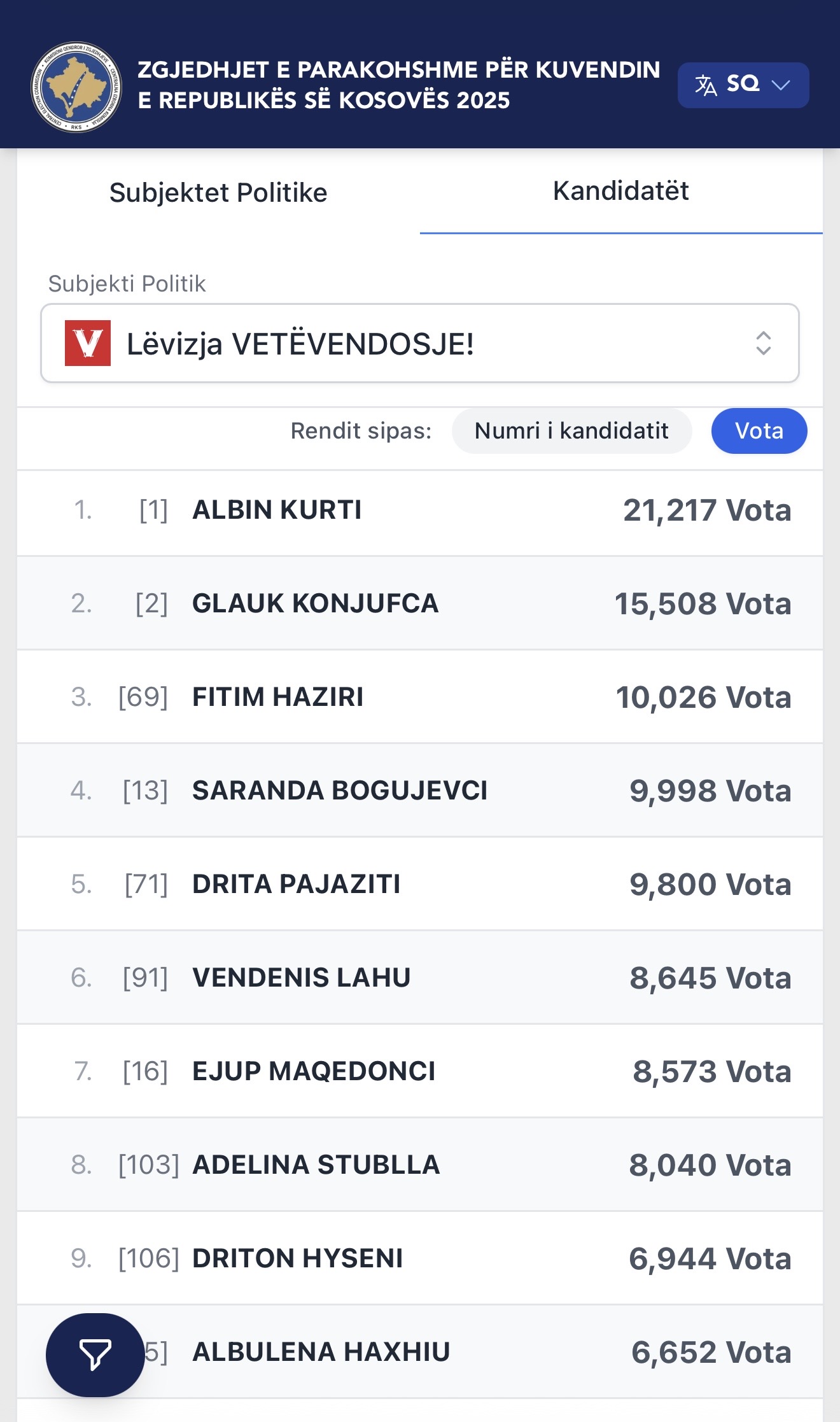This screenshot has height=1422, width=840.
Task: Select the Adelina Stublla entry
Action: 420,1165
